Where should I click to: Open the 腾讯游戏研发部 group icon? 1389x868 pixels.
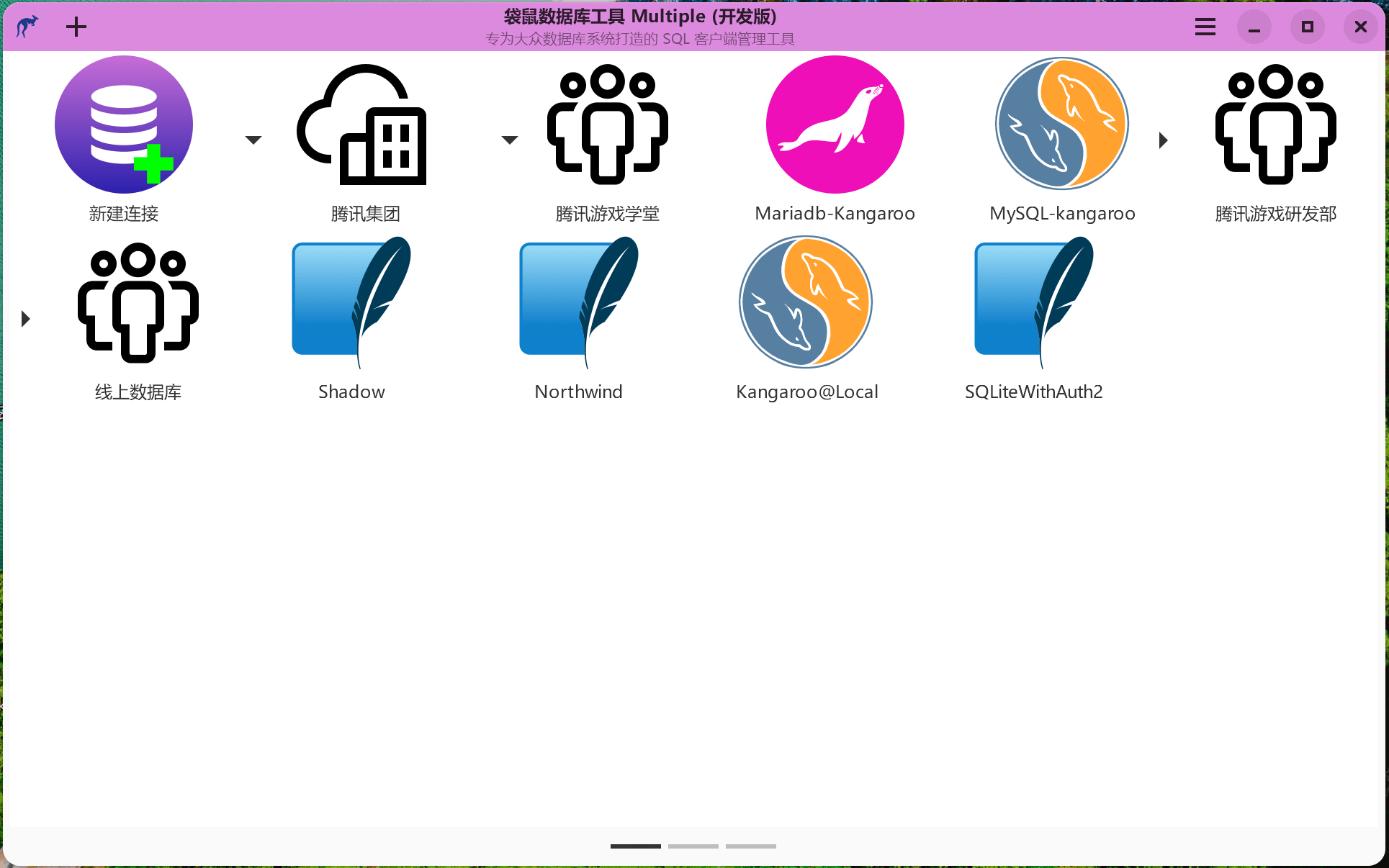point(1276,125)
